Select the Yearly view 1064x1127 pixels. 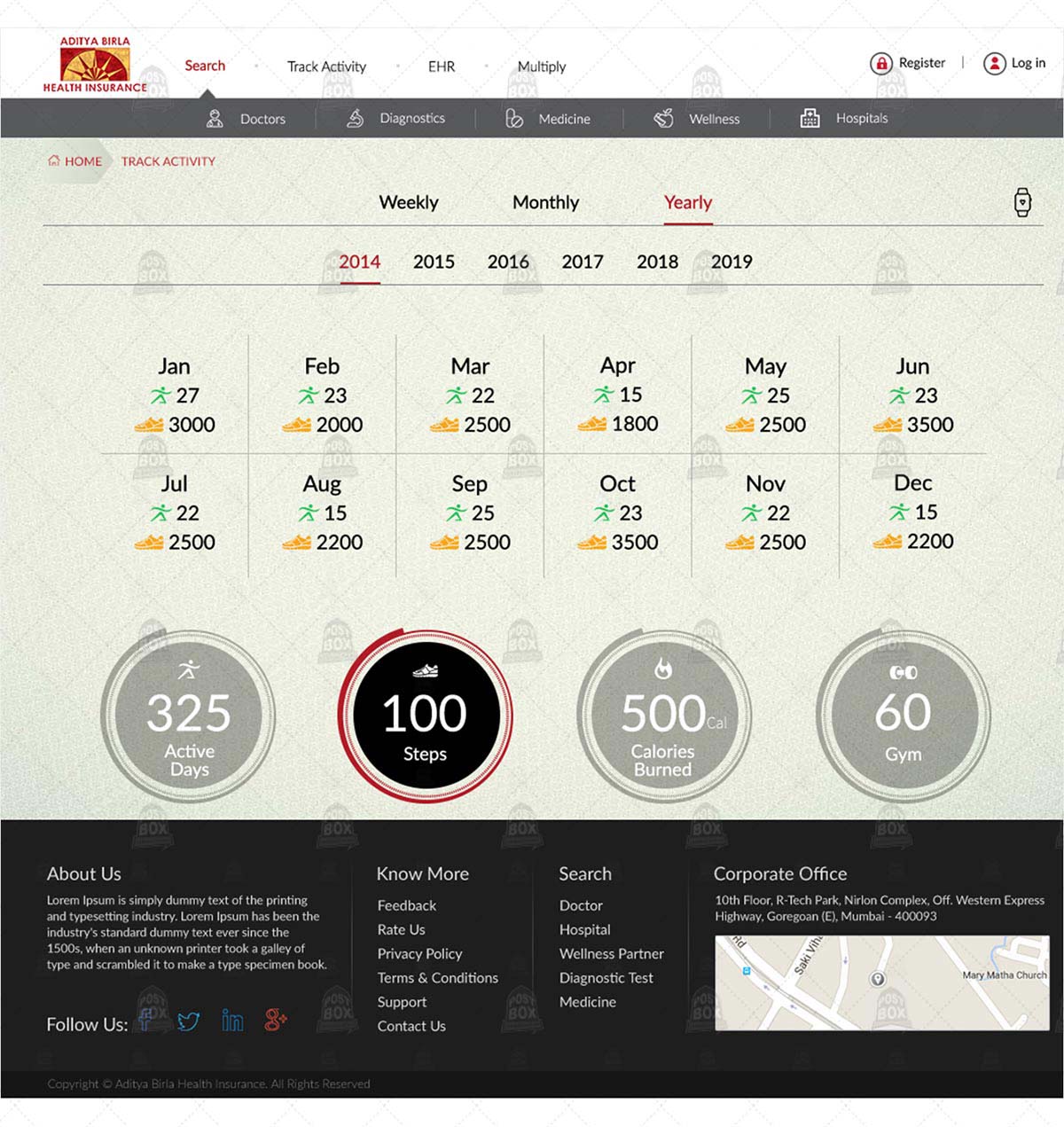tap(688, 202)
